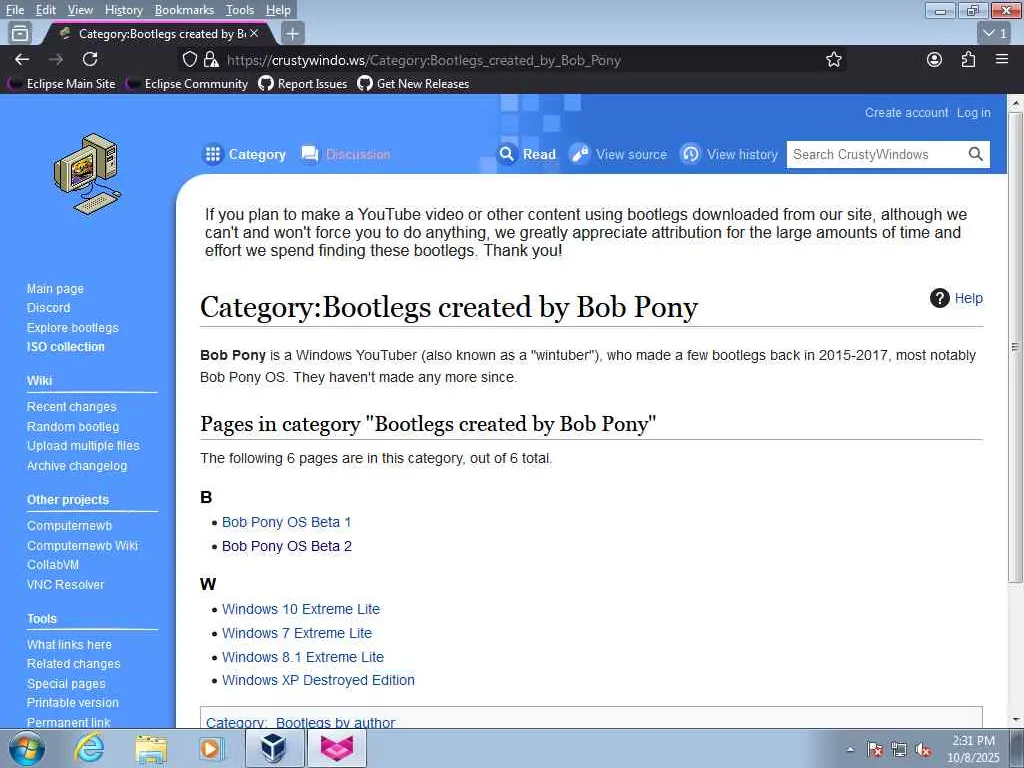The height and width of the screenshot is (768, 1024).
Task: Open the Bookmarks menu
Action: point(184,10)
